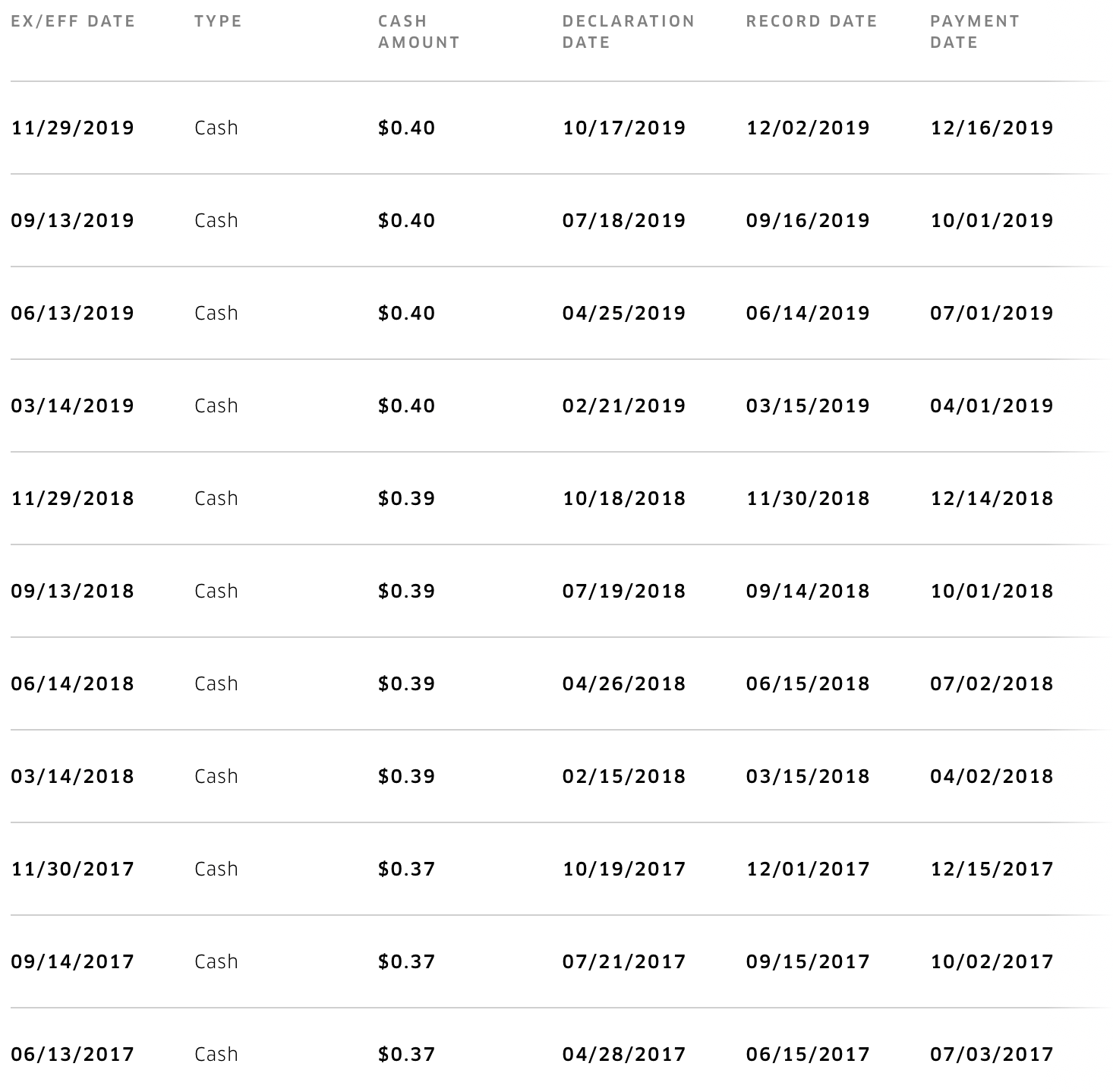The width and height of the screenshot is (1113, 1092).
Task: Select record date 06/14/2019
Action: click(808, 313)
